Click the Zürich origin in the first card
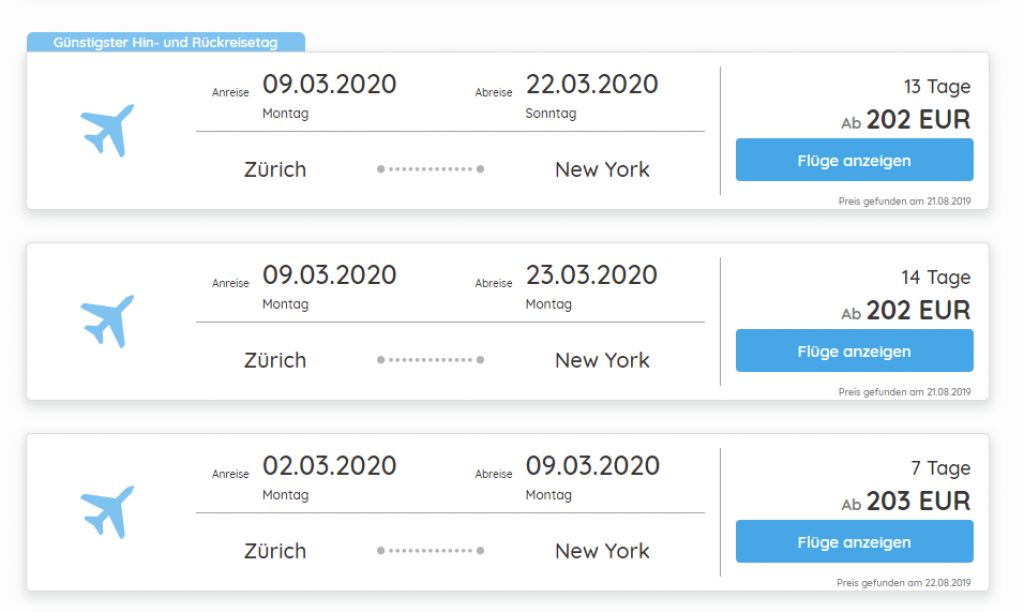1024x612 pixels. pyautogui.click(x=275, y=170)
